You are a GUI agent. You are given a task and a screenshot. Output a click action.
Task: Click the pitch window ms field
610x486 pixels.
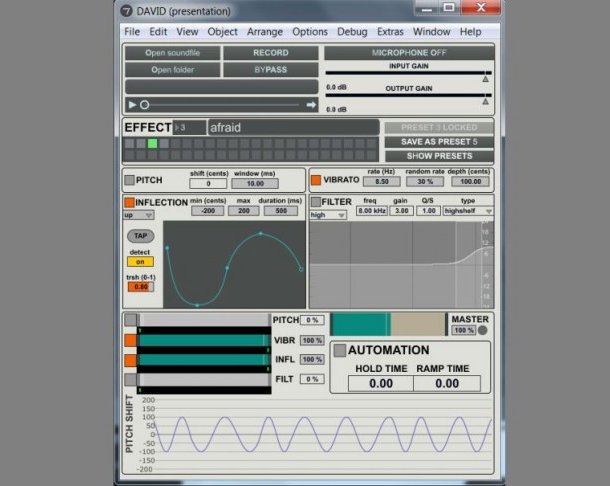255,183
